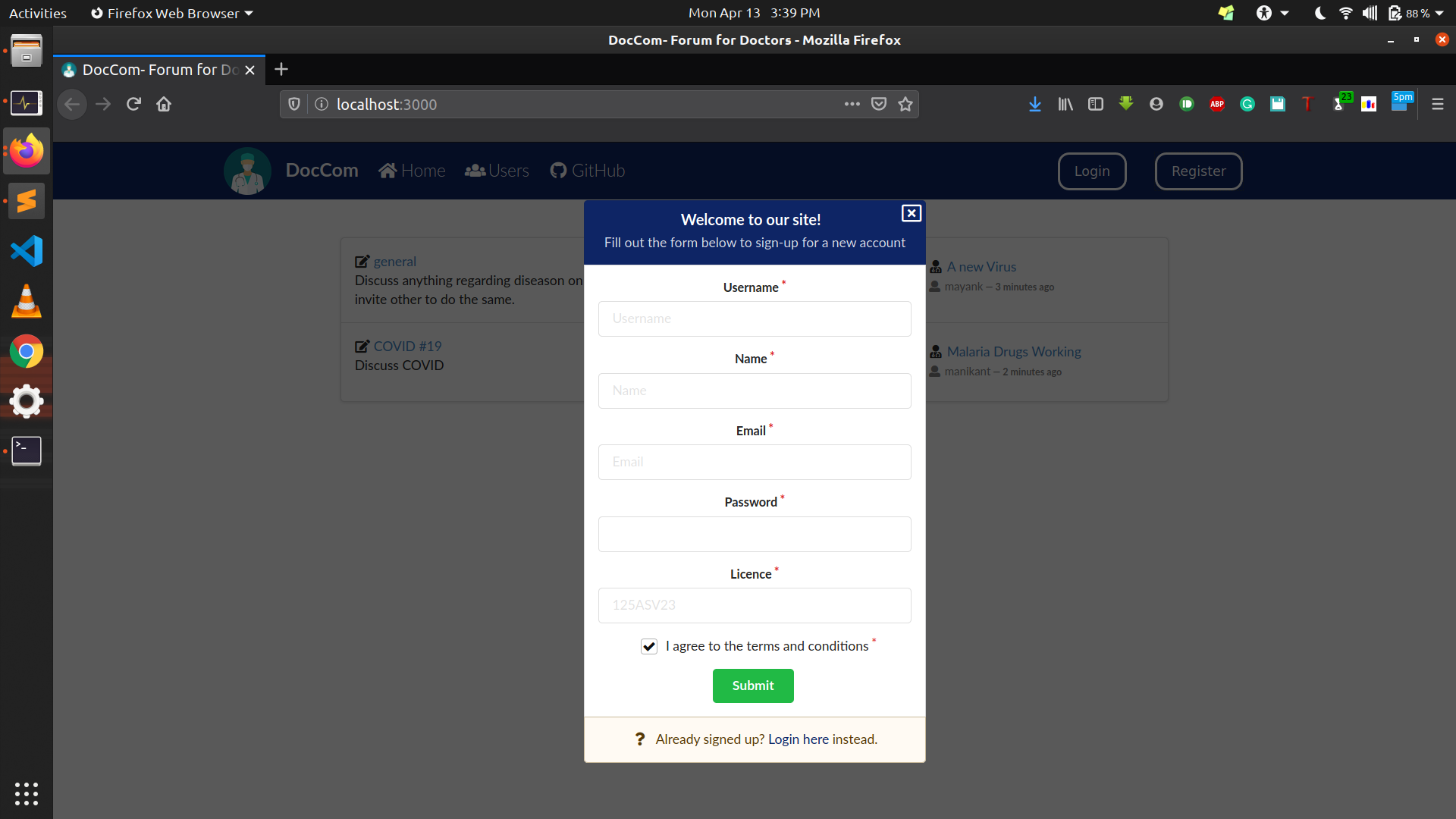Viewport: 1456px width, 819px height.
Task: Follow the Login here link
Action: 798,739
